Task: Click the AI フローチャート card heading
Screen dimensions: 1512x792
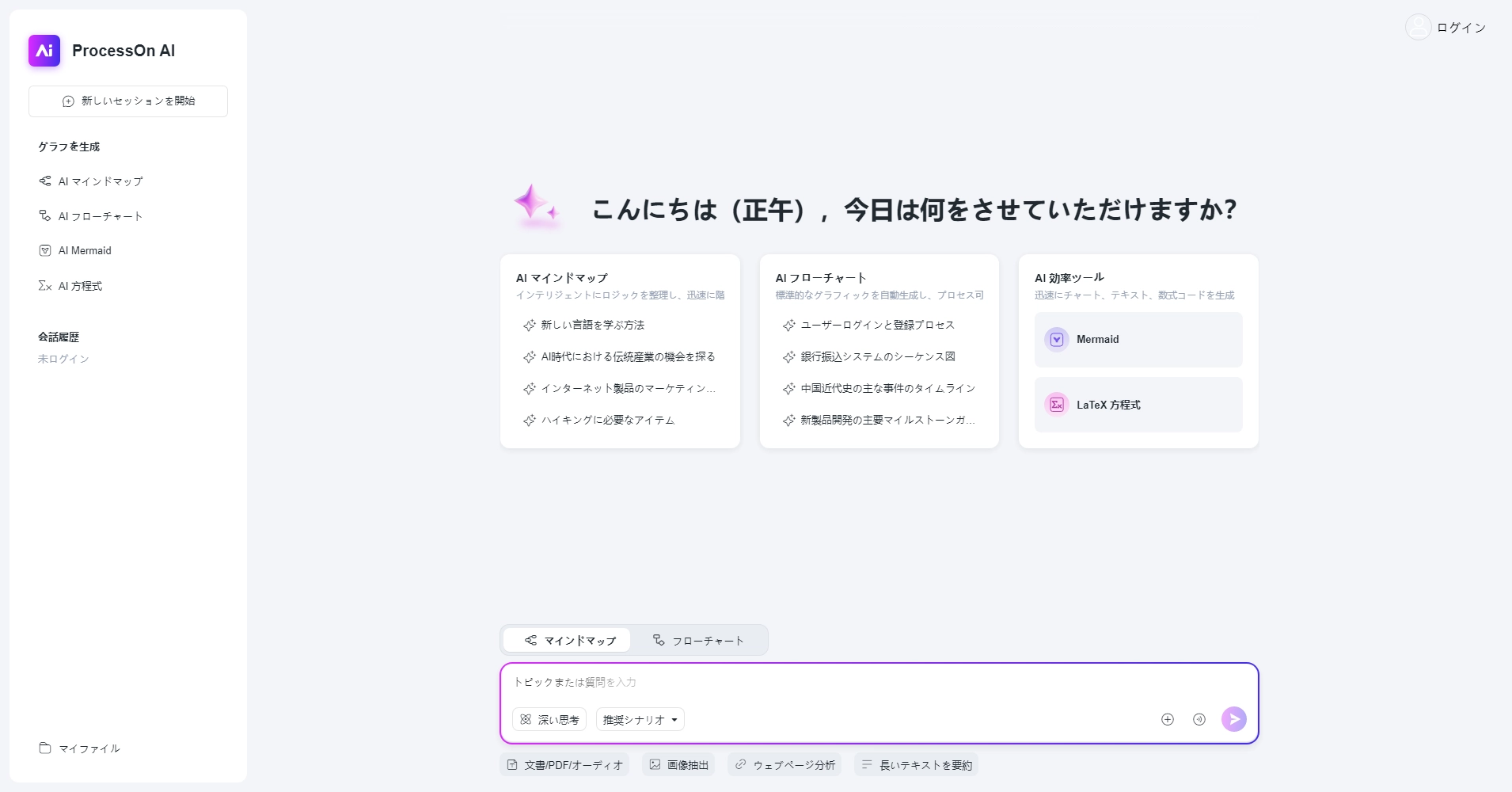Action: 821,278
